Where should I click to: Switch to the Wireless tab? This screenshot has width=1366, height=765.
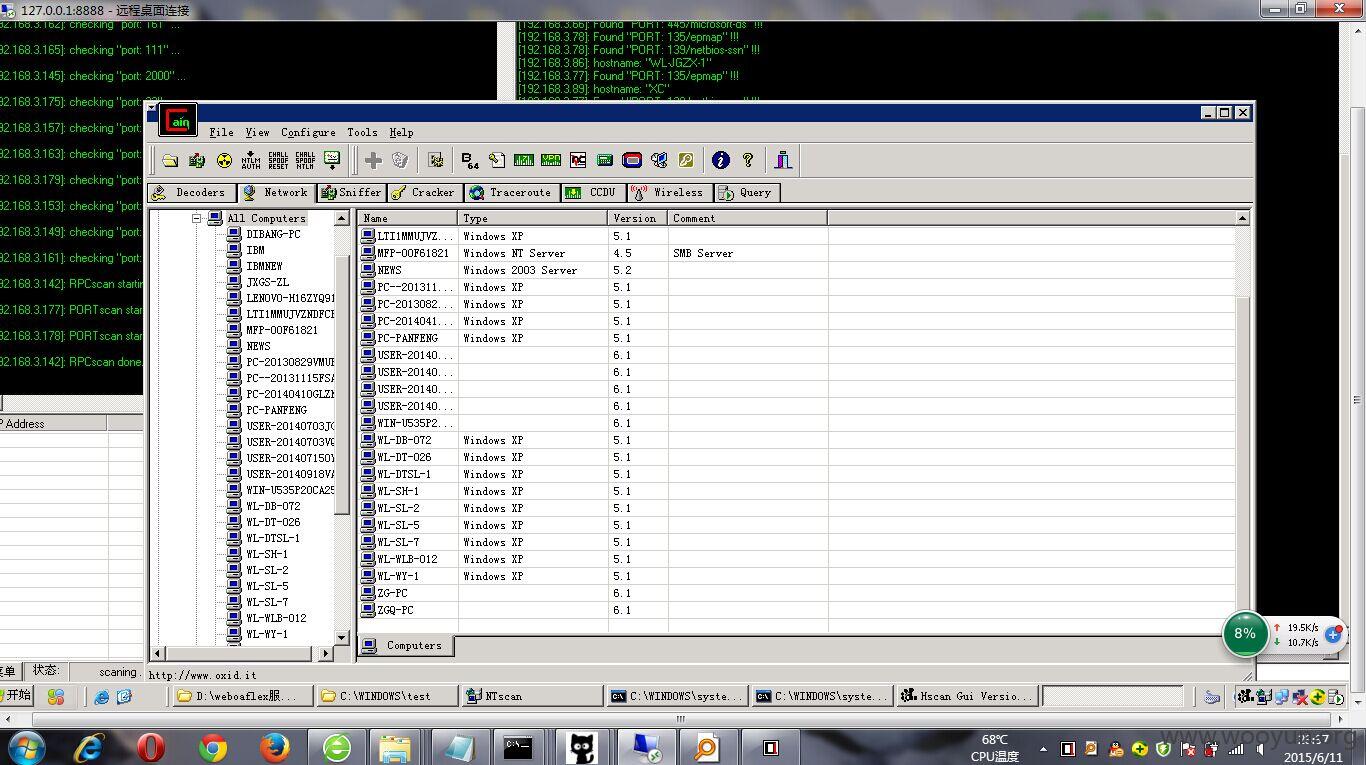tap(669, 193)
